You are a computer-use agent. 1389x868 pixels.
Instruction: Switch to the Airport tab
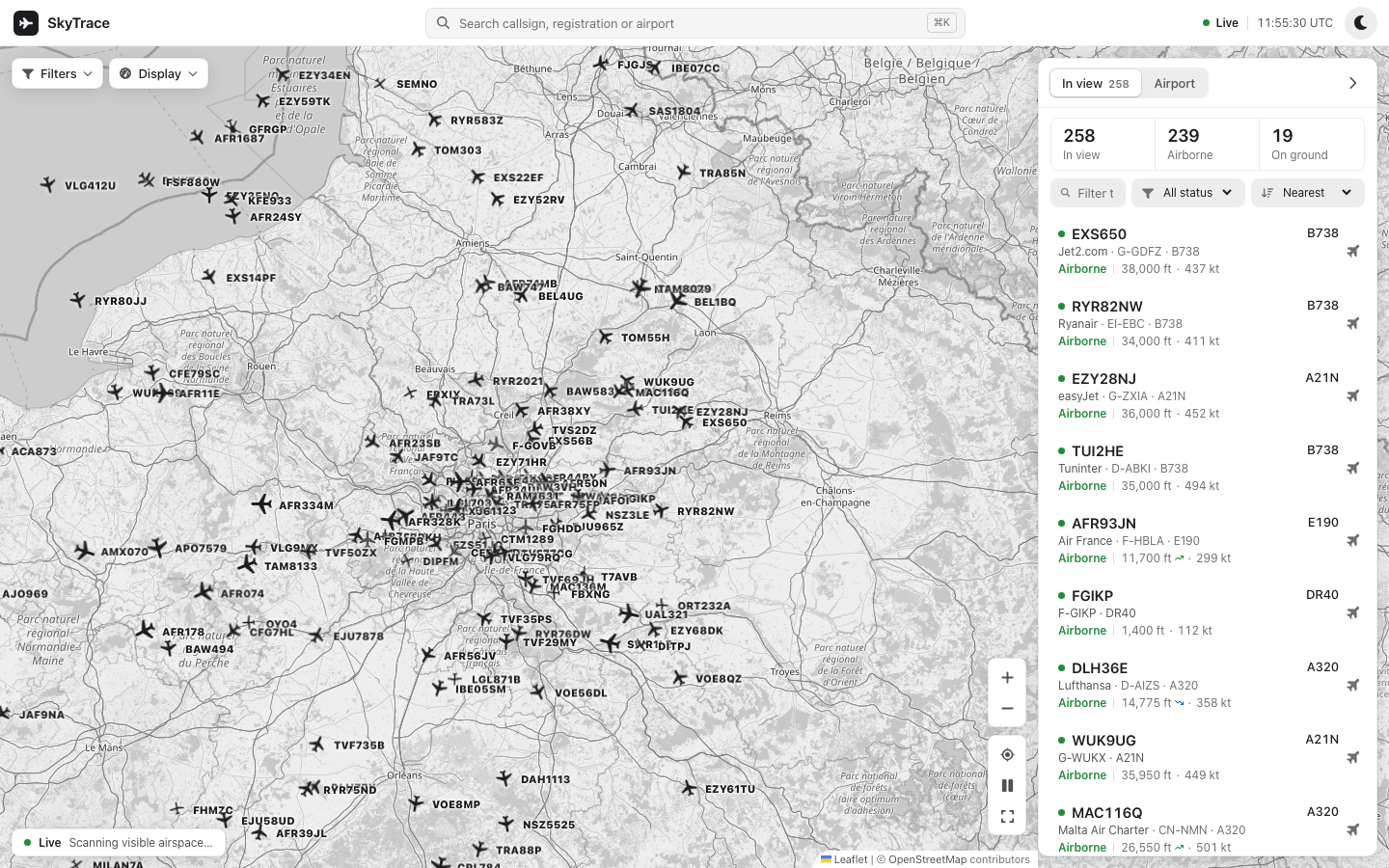pos(1174,84)
